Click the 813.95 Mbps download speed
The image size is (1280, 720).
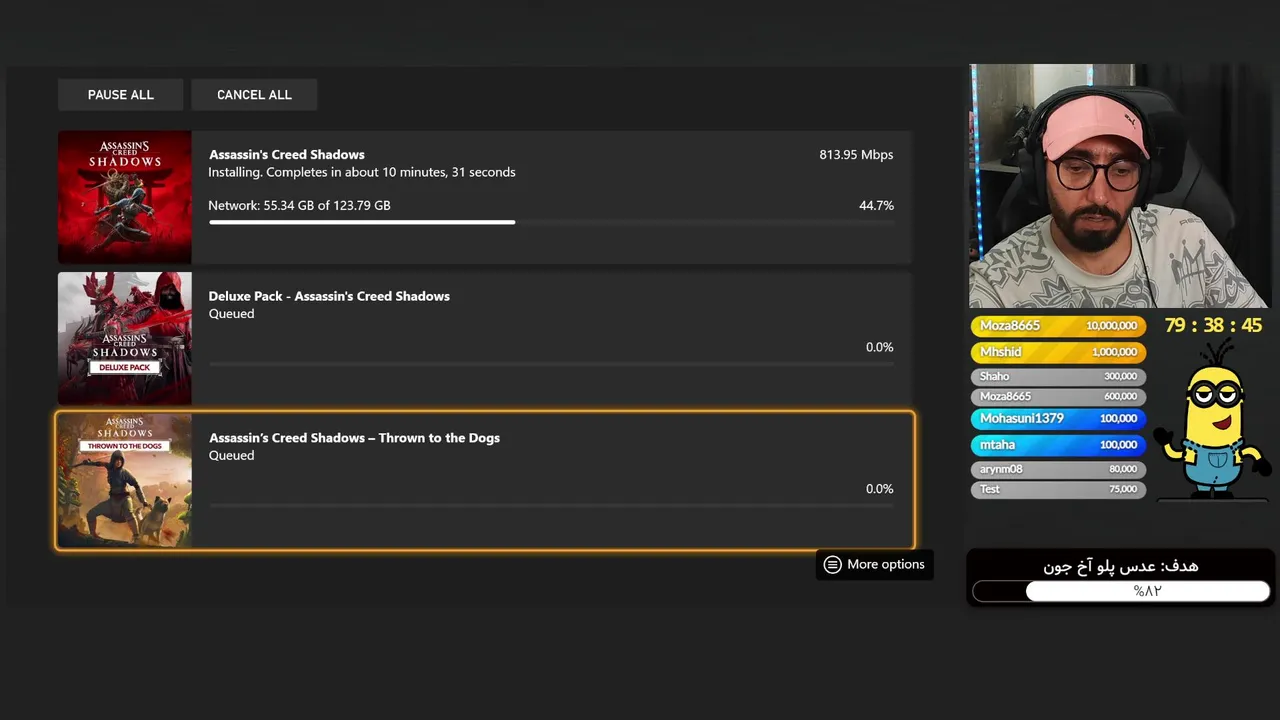[856, 155]
